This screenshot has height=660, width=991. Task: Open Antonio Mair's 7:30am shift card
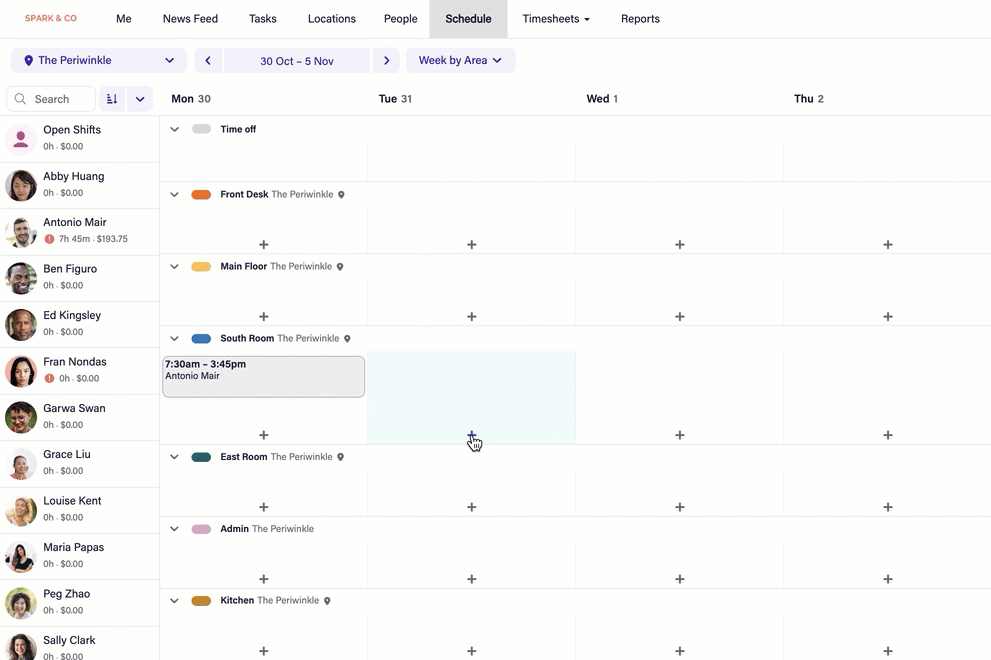(x=264, y=377)
